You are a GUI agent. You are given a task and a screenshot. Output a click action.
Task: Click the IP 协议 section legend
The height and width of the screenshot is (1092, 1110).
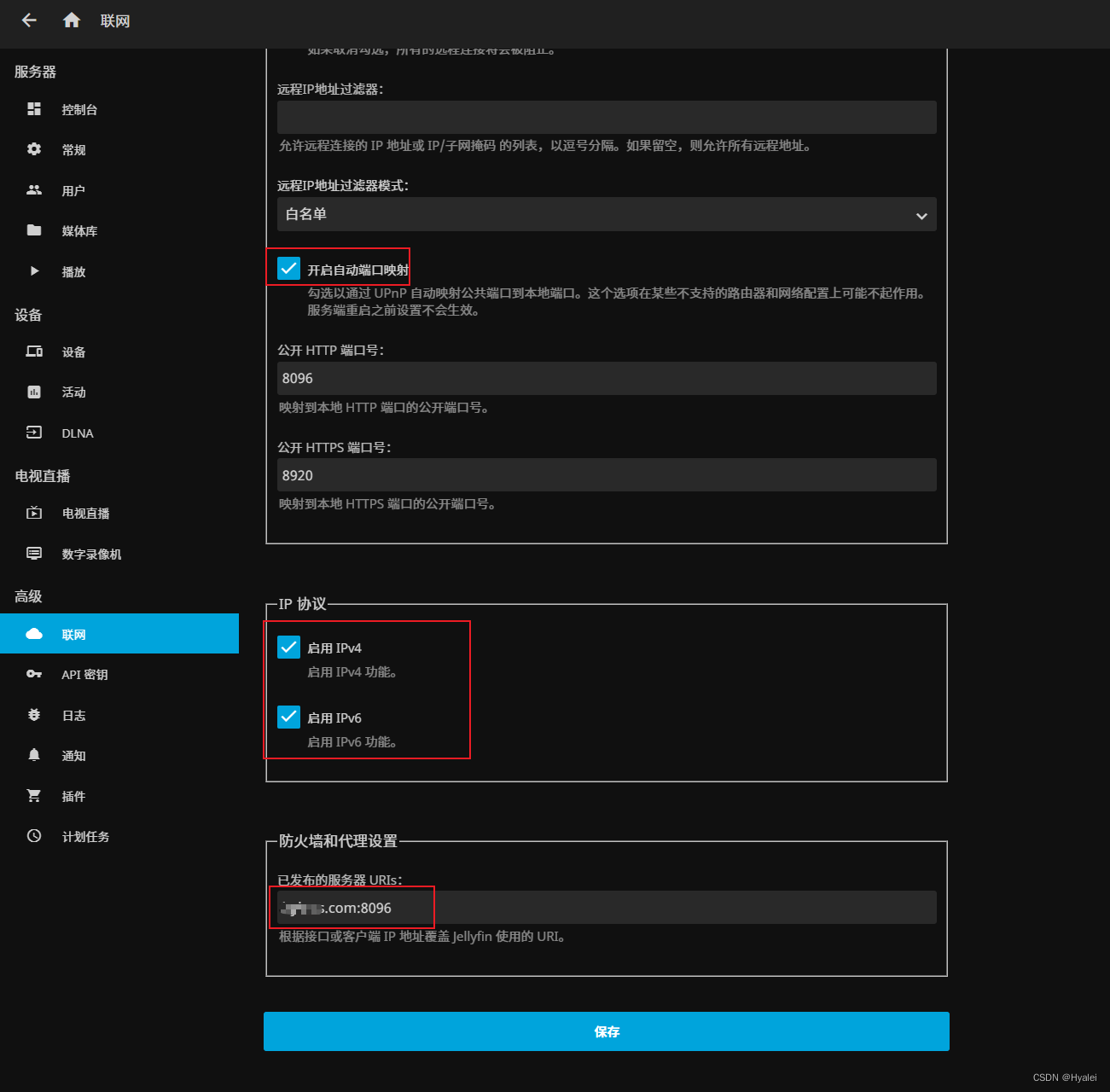click(303, 604)
